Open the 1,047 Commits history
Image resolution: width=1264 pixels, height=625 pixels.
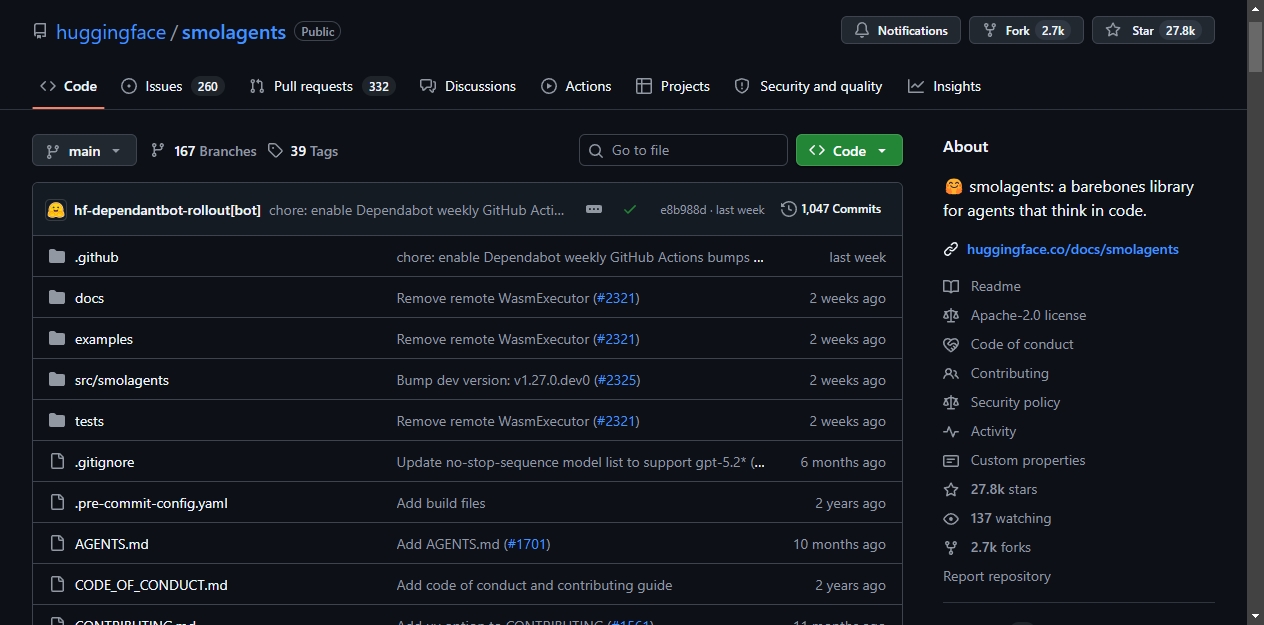[832, 209]
